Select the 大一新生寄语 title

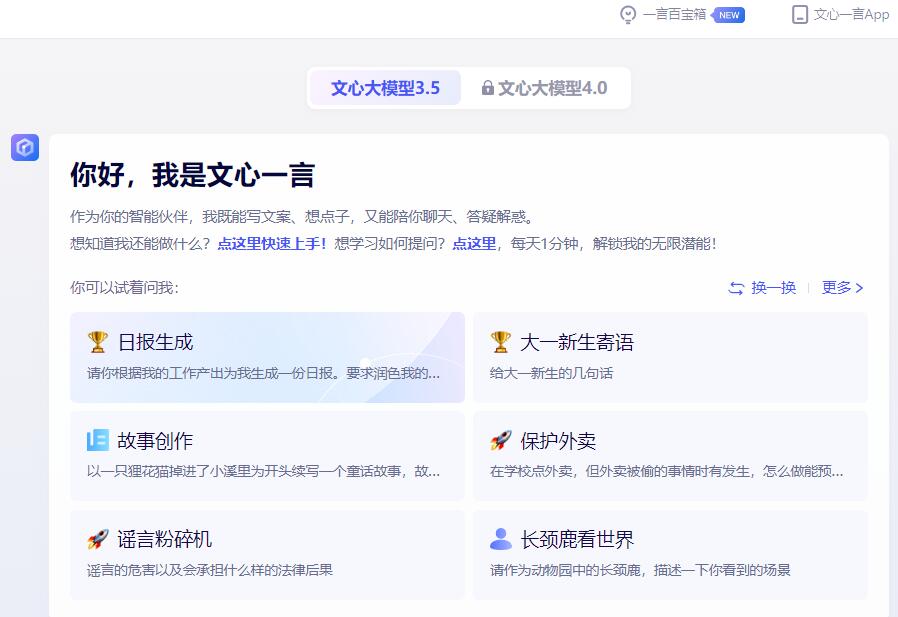tap(577, 342)
